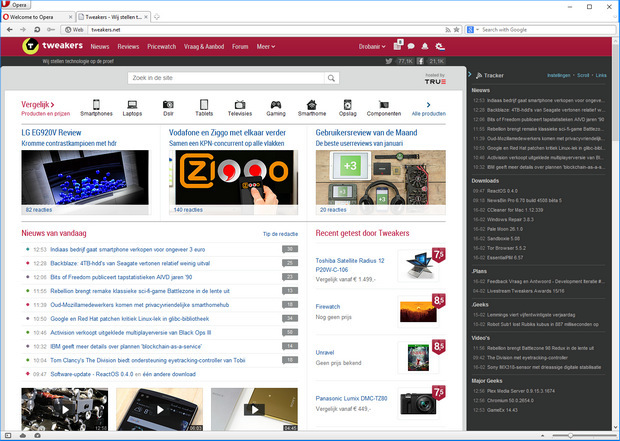This screenshot has width=620, height=441.
Task: Bookmark the page with the star icon
Action: [x=456, y=30]
